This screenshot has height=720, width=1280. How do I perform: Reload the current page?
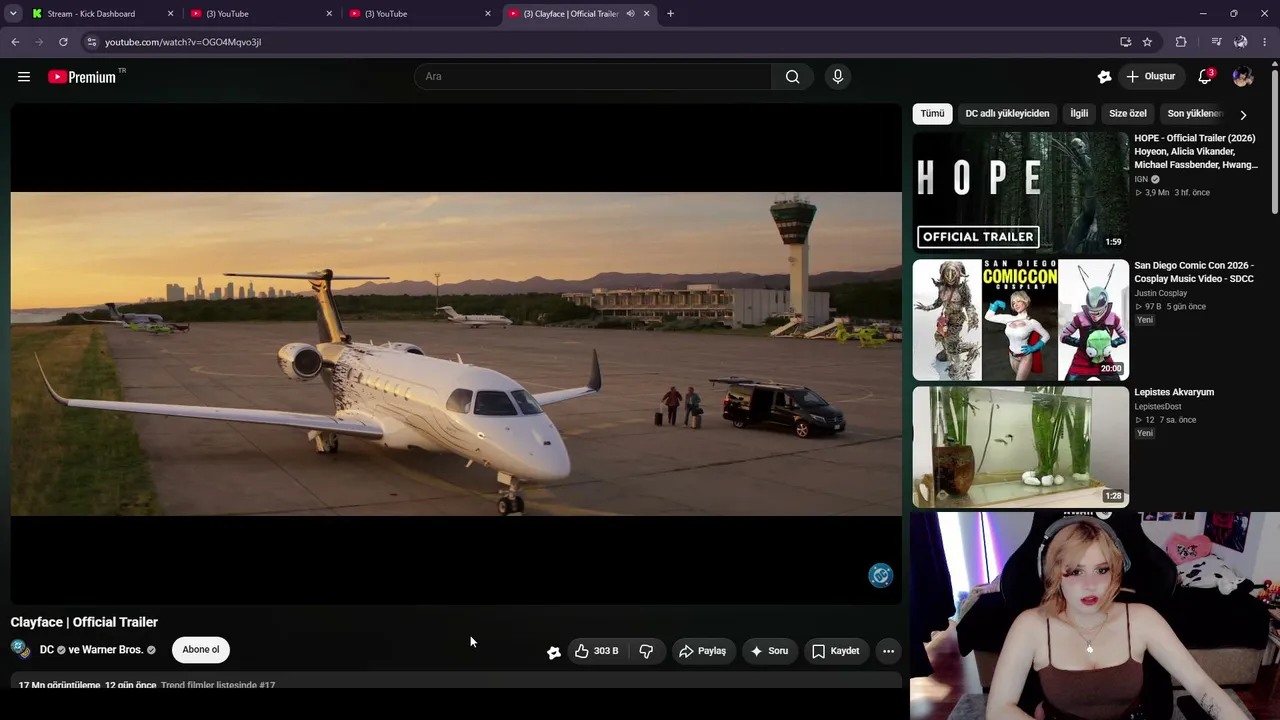tap(63, 42)
